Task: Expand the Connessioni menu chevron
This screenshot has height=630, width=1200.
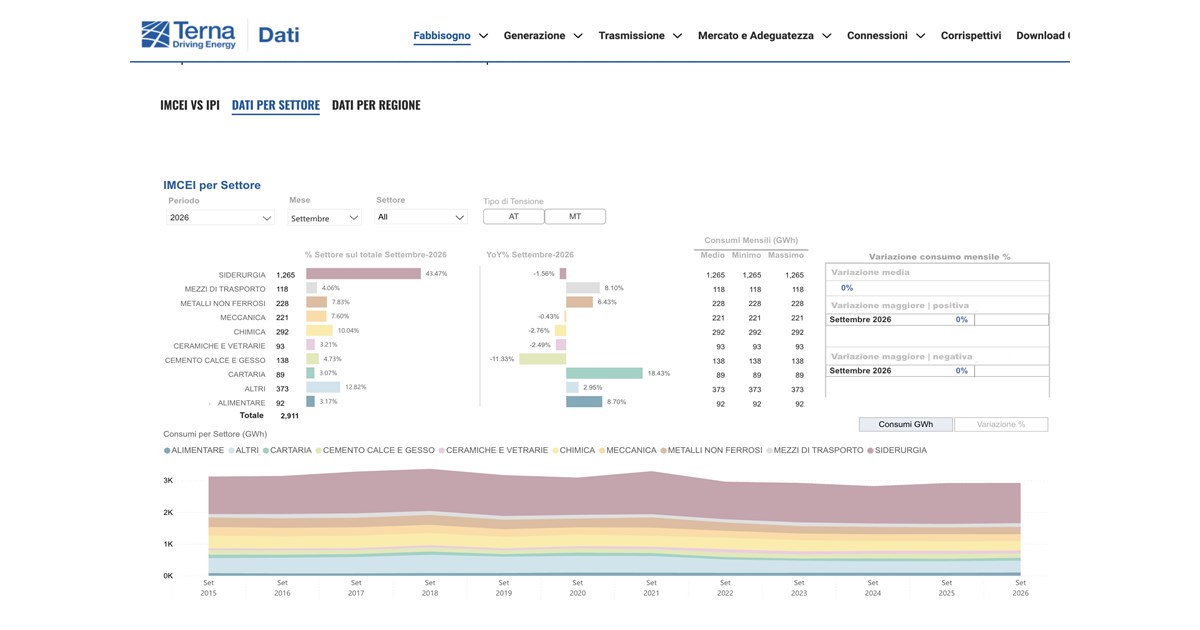Action: (x=920, y=36)
